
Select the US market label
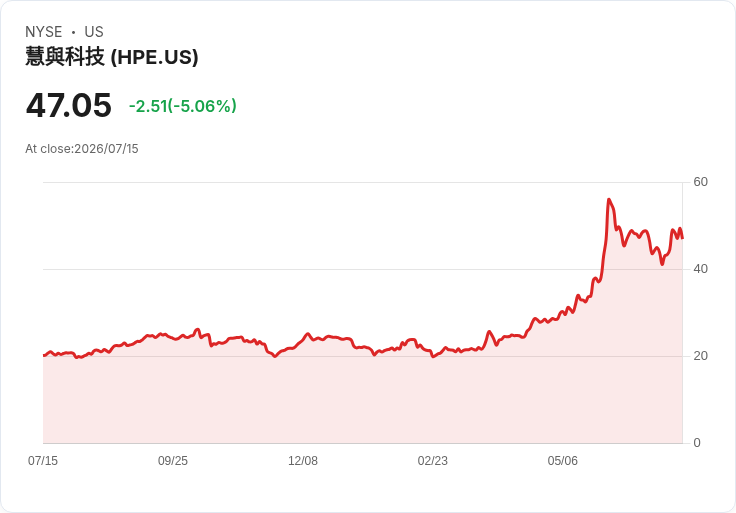(x=94, y=32)
